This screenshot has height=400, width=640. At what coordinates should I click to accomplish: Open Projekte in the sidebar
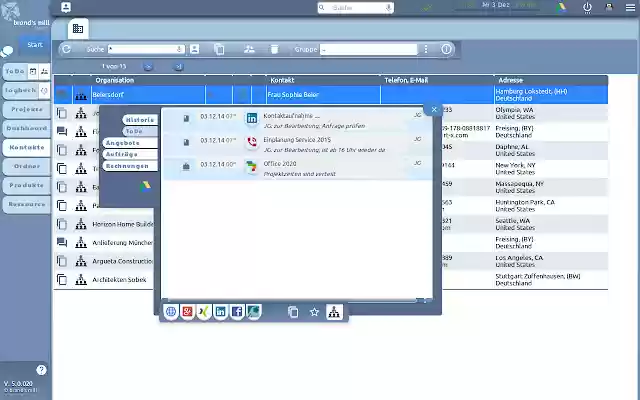27,109
